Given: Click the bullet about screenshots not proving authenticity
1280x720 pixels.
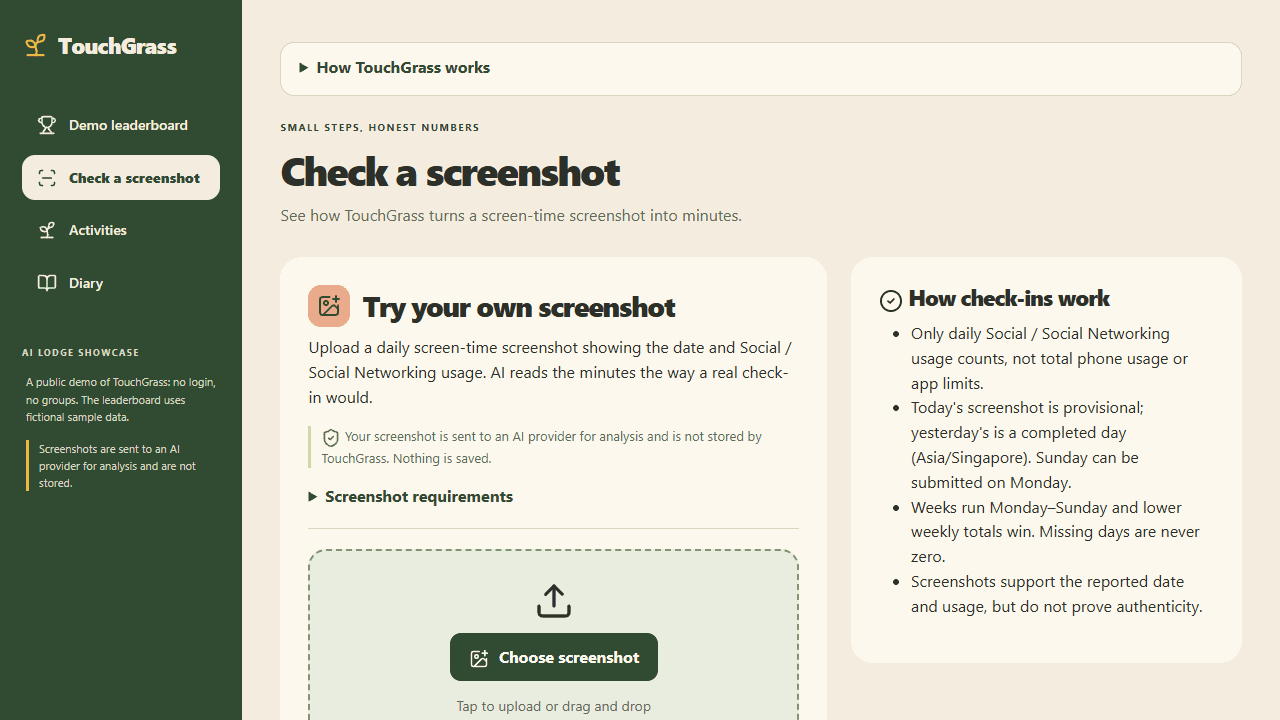Looking at the screenshot, I should (x=1056, y=594).
